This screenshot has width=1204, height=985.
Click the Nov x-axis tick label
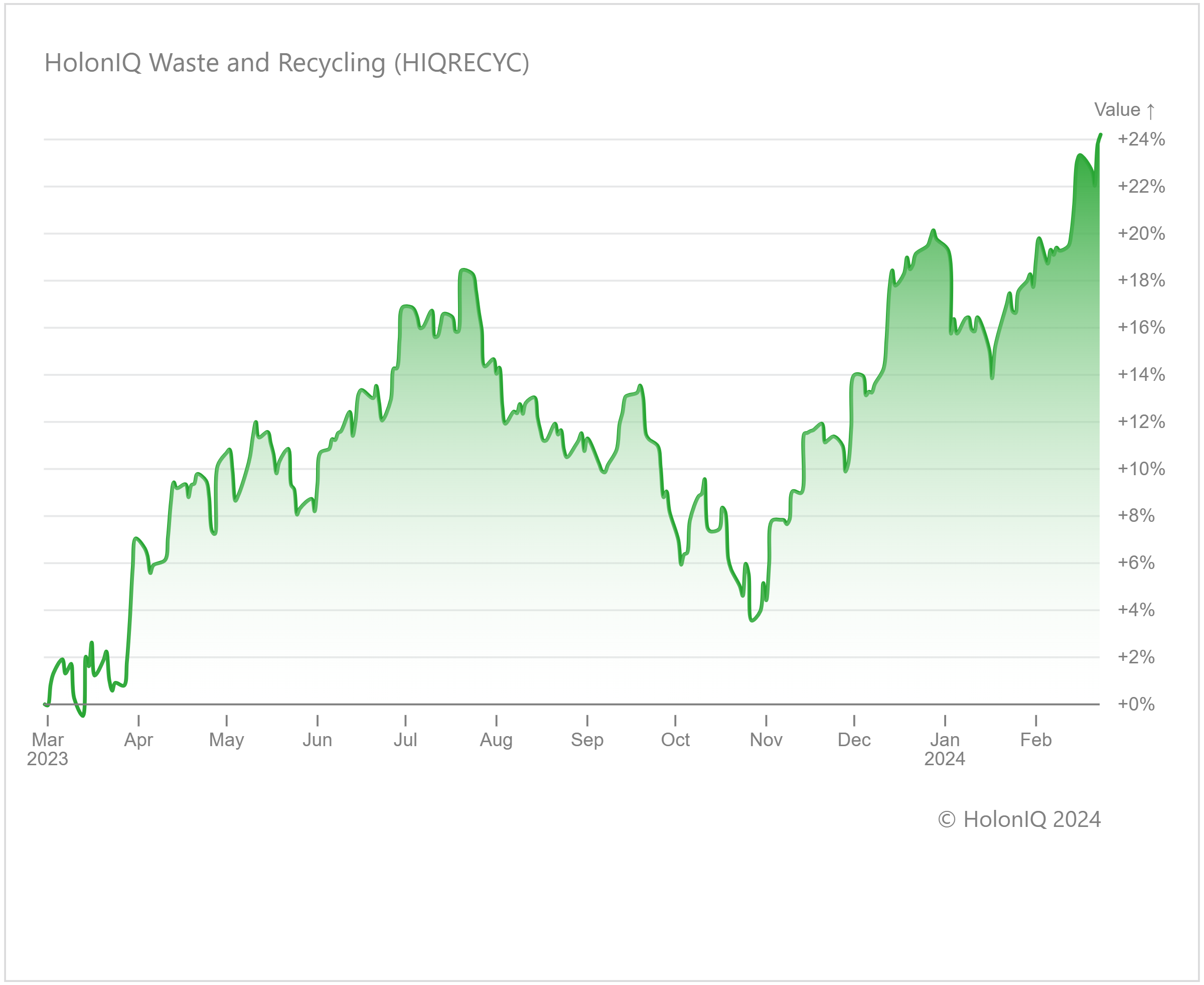point(766,740)
